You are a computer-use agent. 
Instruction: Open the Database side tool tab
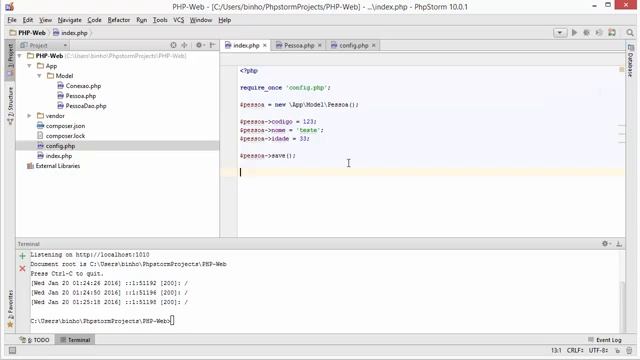coord(631,61)
